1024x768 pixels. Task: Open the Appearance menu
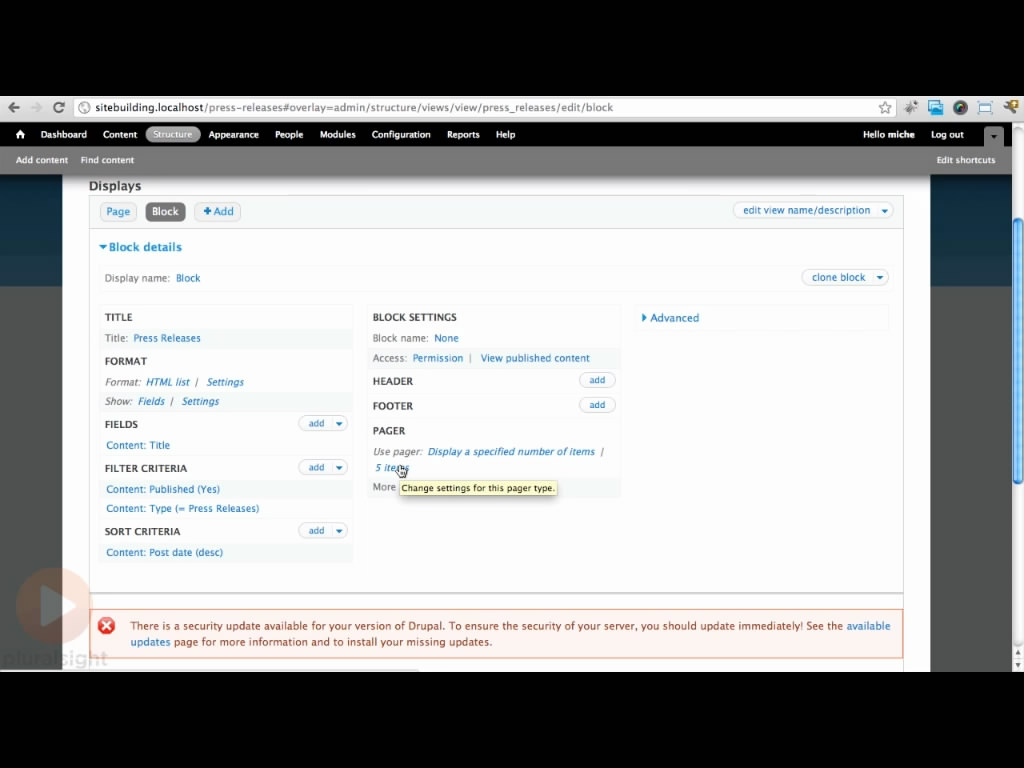[x=234, y=135]
